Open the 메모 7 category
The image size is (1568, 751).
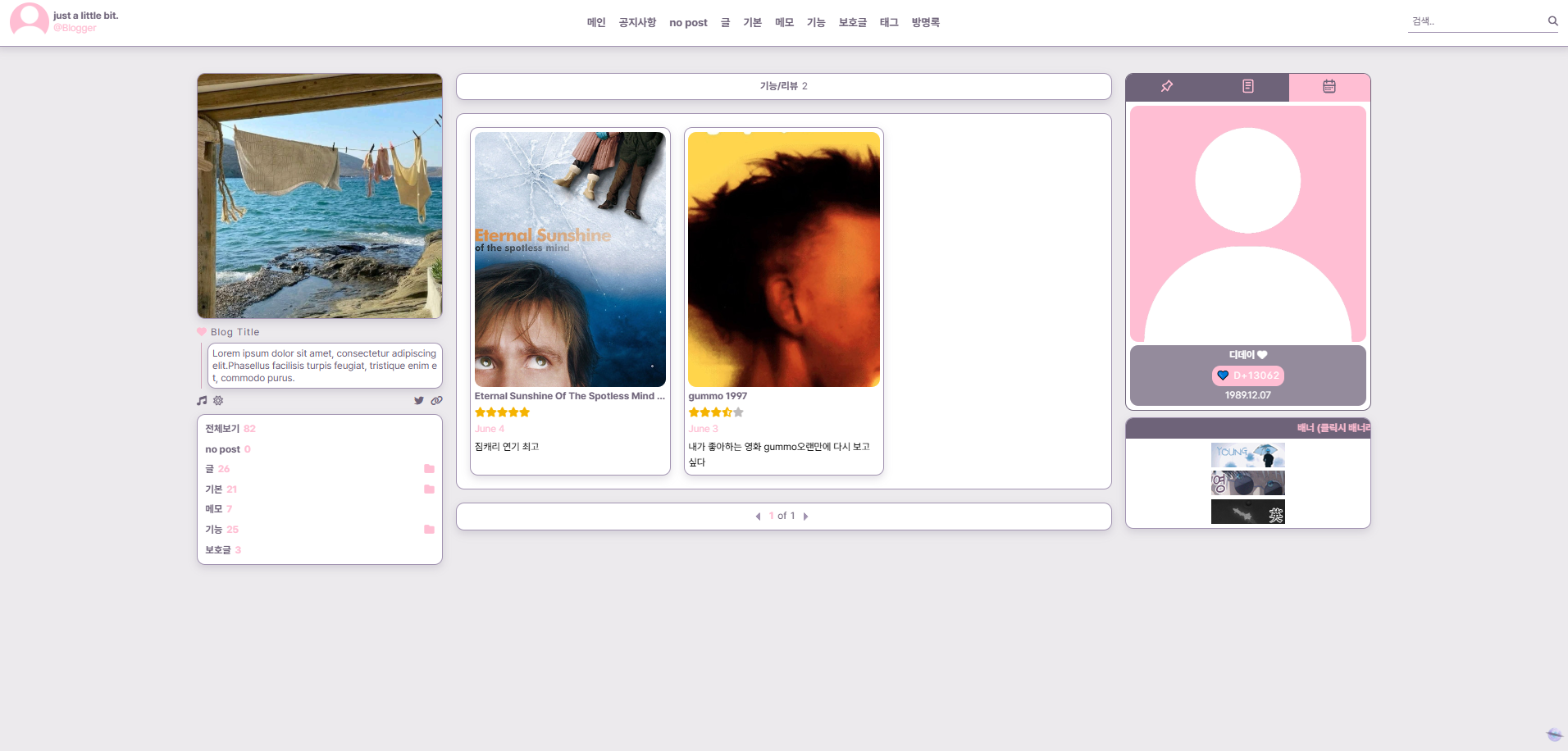[x=219, y=509]
